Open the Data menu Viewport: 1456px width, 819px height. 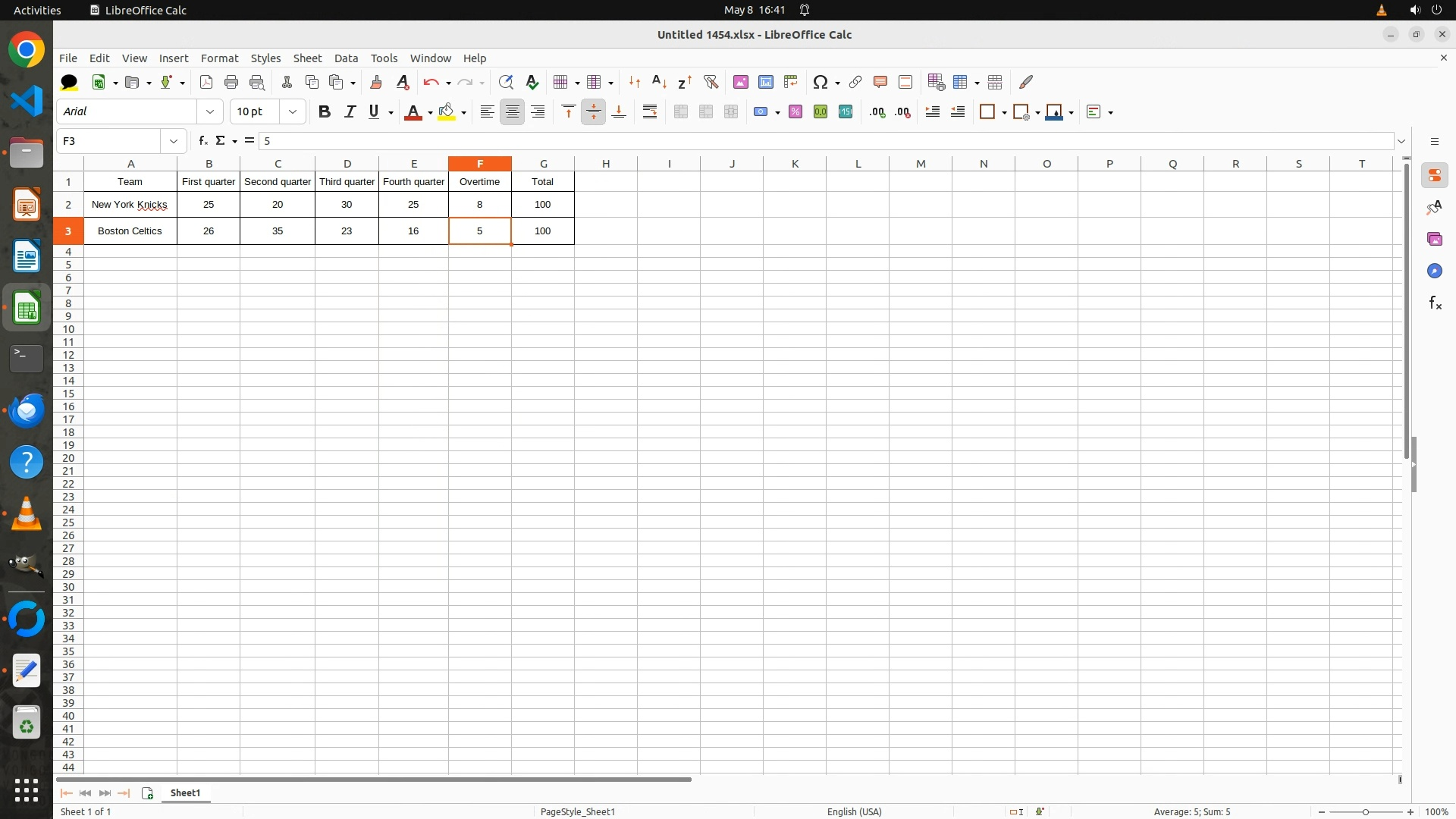346,58
